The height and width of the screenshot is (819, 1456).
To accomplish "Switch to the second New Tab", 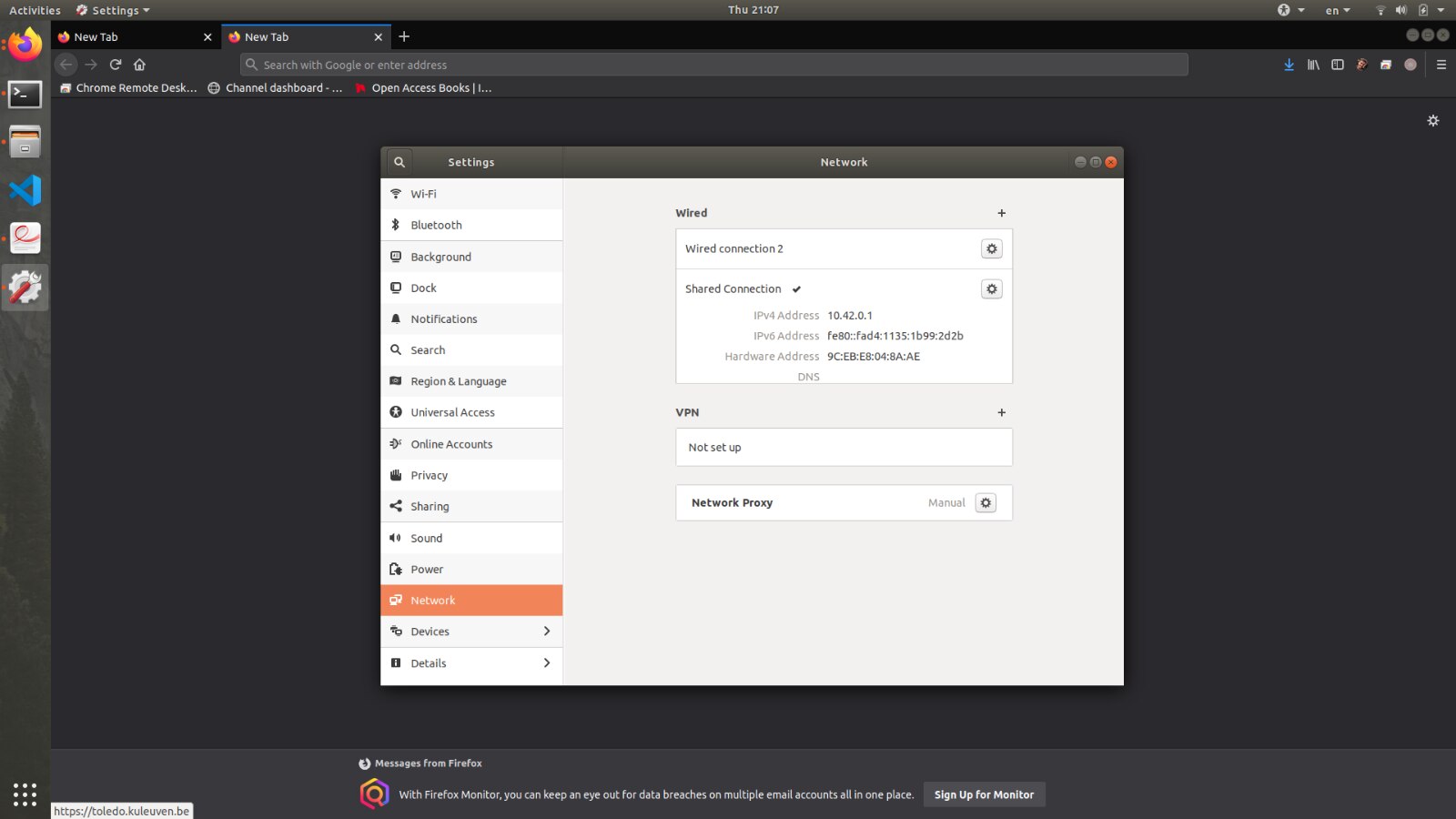I will (306, 37).
